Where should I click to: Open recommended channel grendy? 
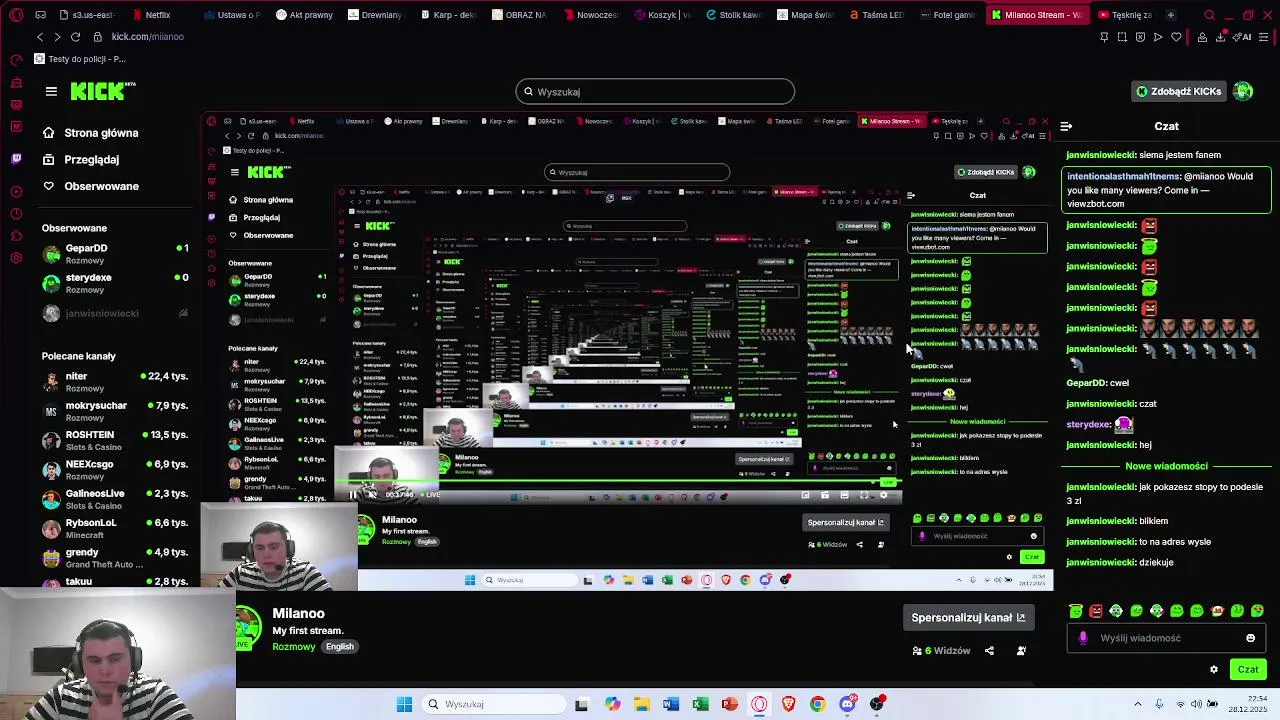115,557
